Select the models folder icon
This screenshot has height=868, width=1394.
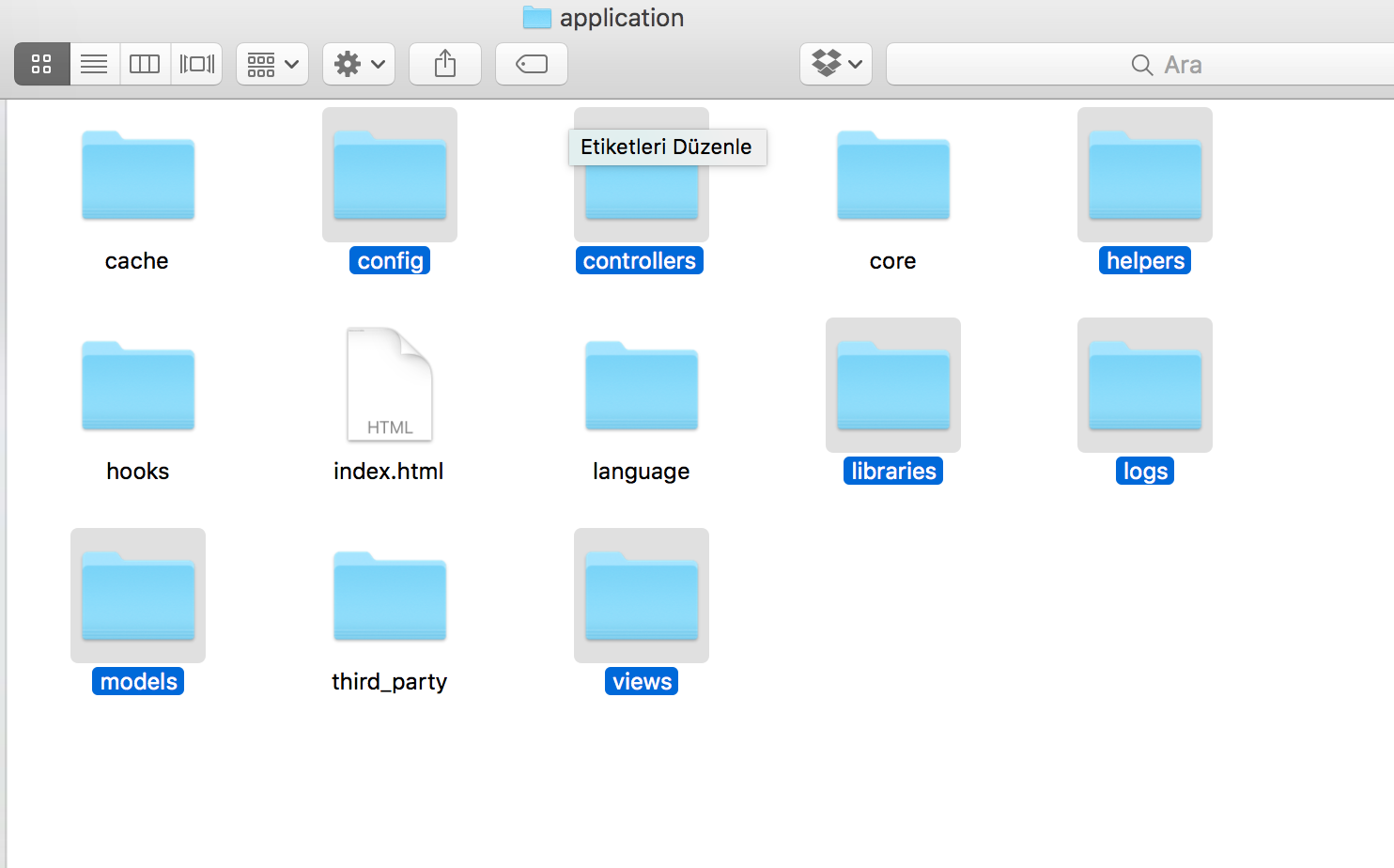(138, 597)
